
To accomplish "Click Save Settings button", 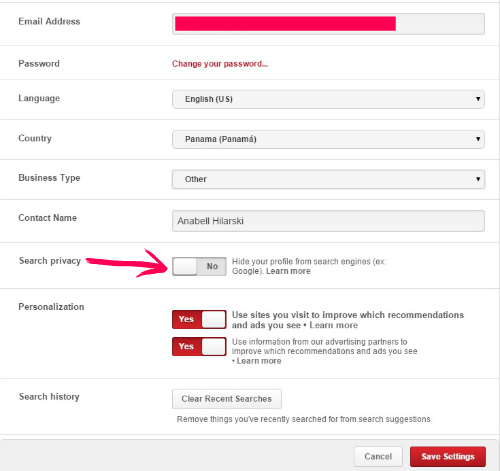I will pyautogui.click(x=448, y=456).
